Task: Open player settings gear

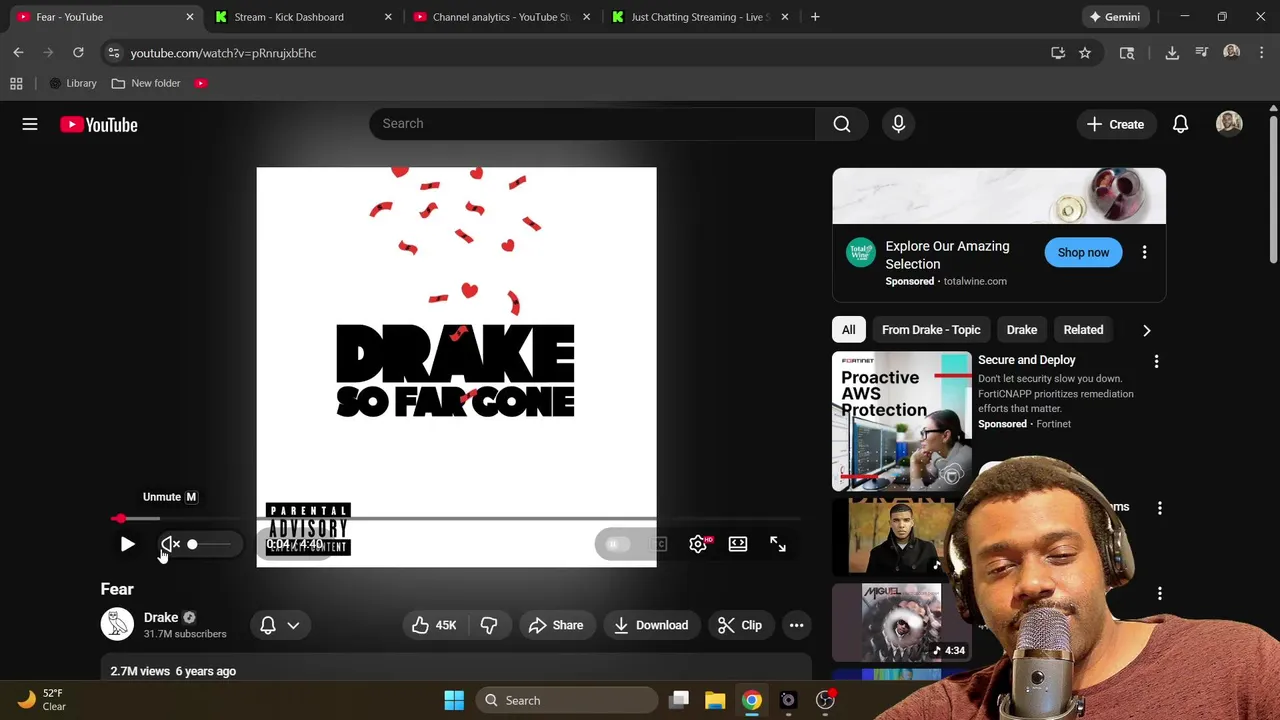Action: [698, 544]
